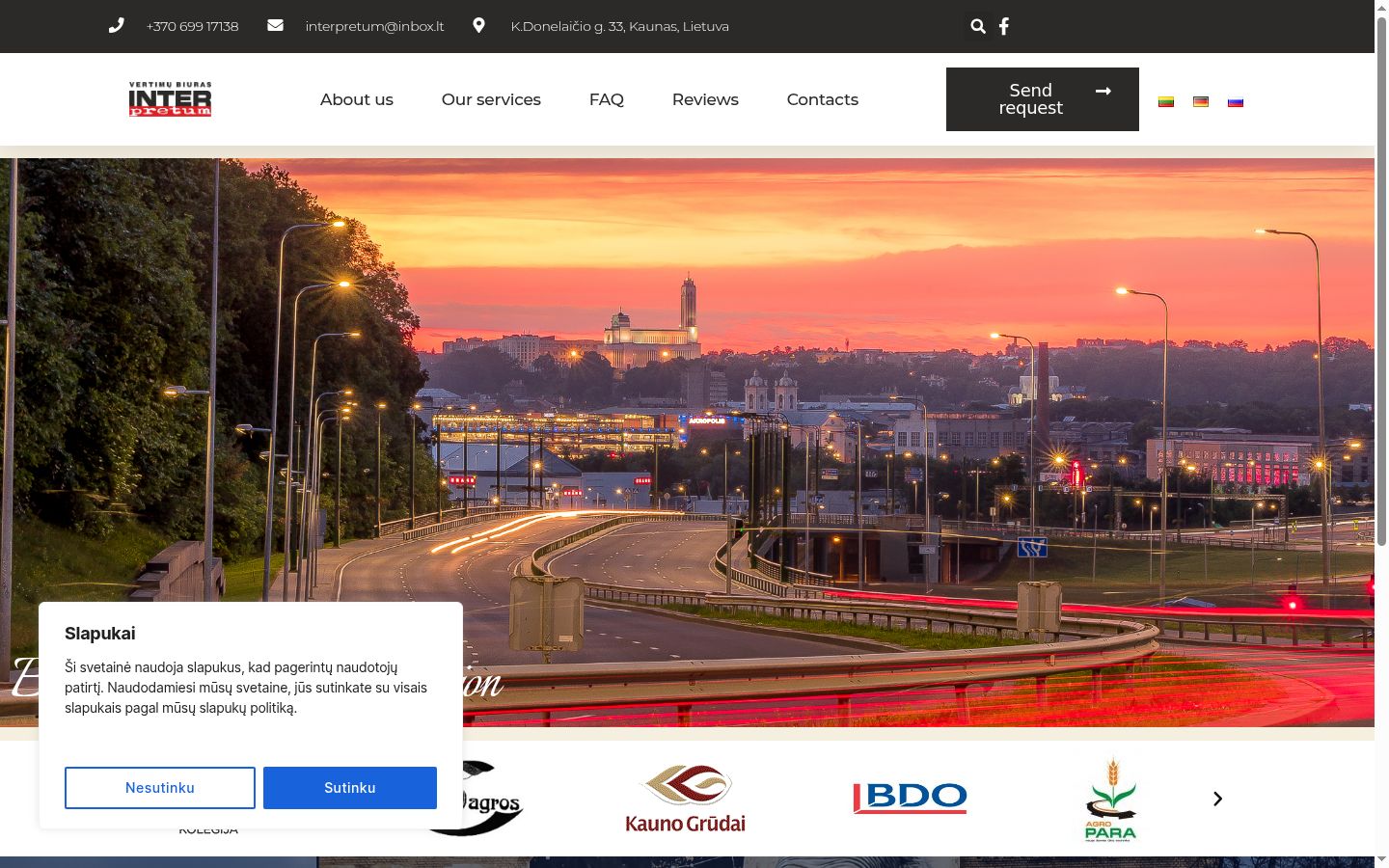This screenshot has width=1389, height=868.
Task: Click the Slapukai cookie notice heading
Action: [100, 634]
